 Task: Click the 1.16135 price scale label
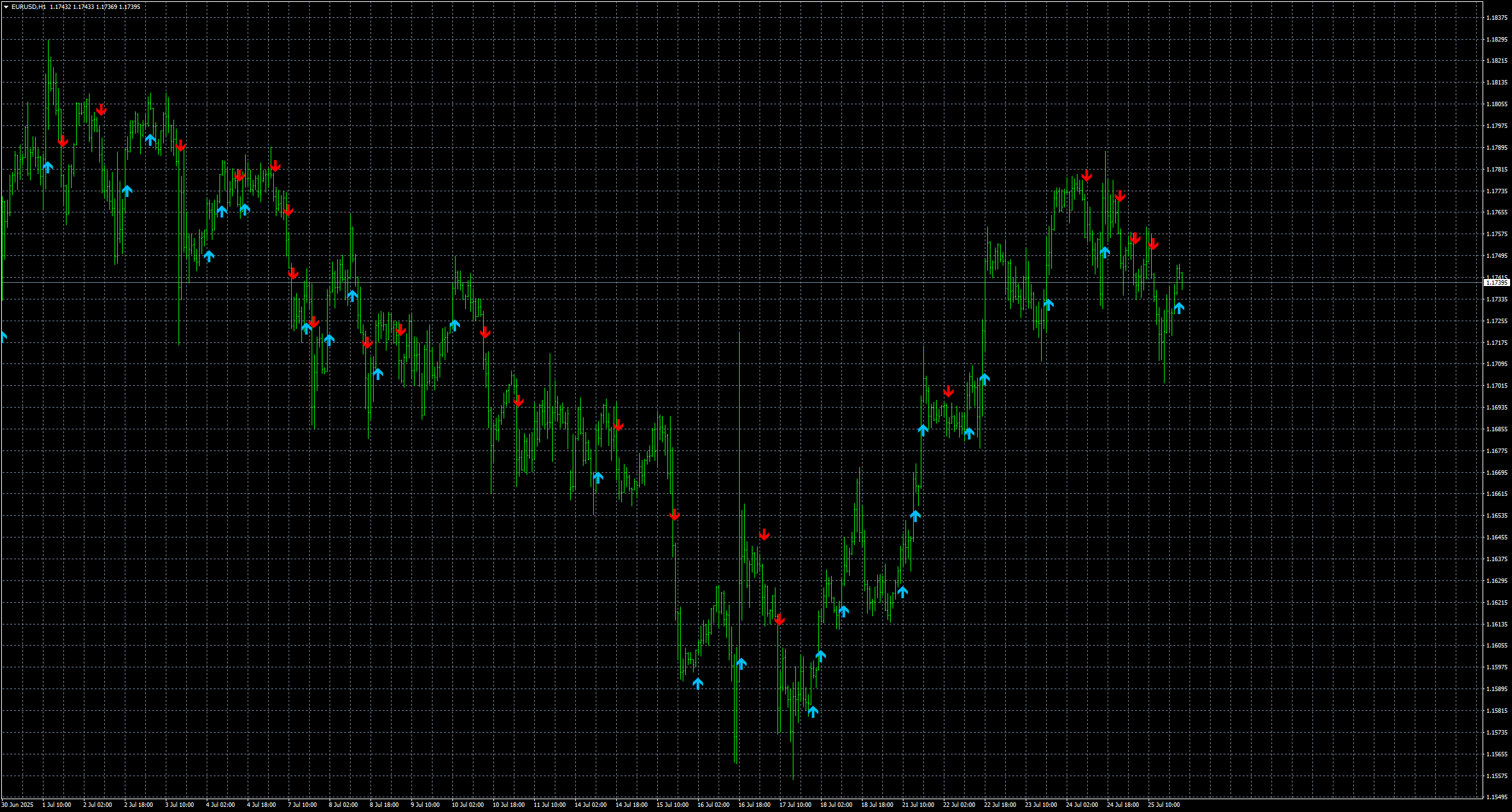(x=1497, y=624)
